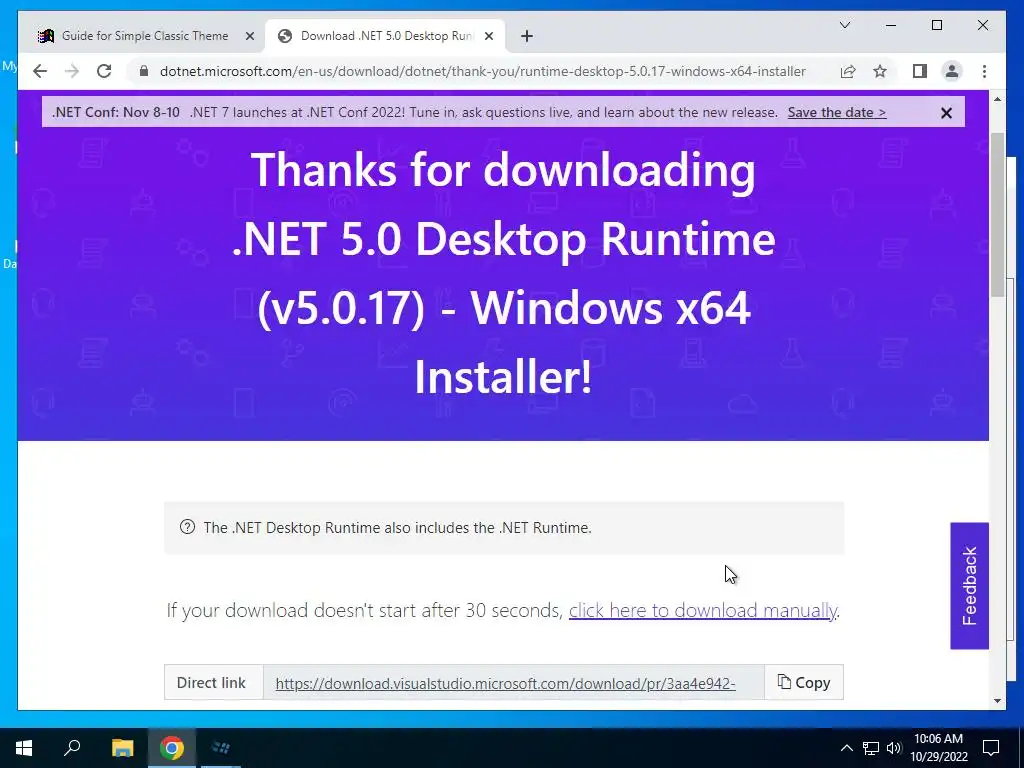Select the Download .NET 5.0 Desktop Runtime tab

click(385, 36)
